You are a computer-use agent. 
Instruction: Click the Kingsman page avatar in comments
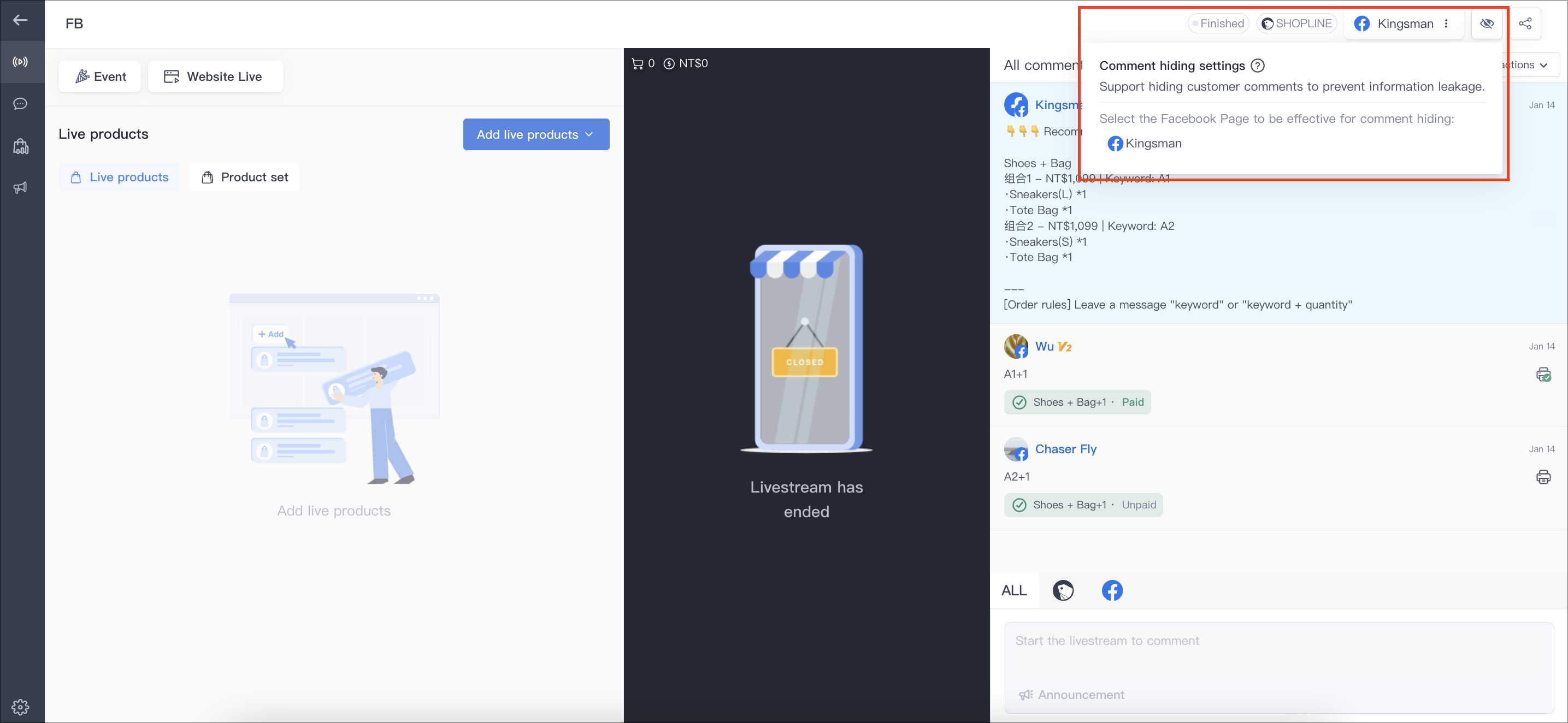pos(1016,105)
